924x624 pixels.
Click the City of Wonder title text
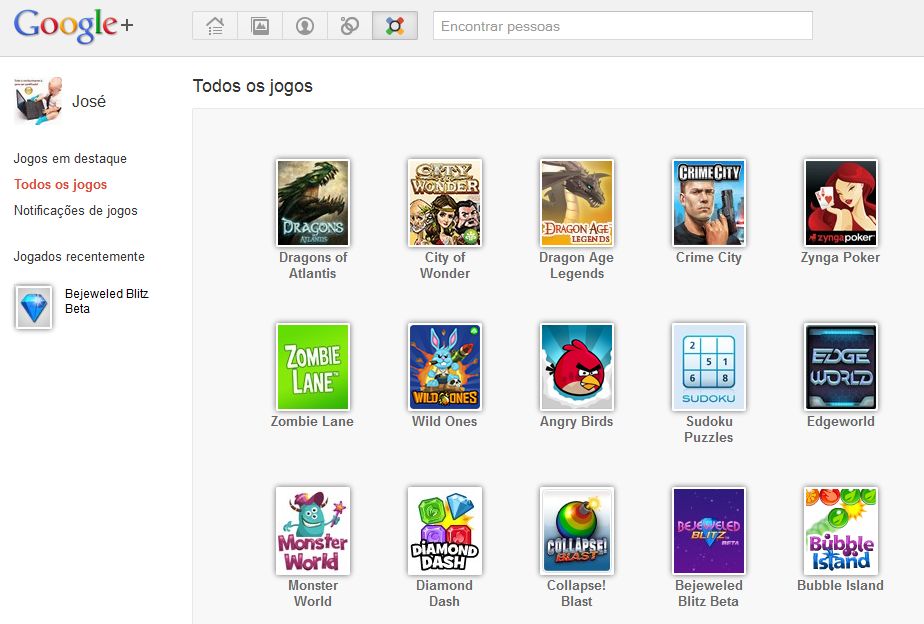coord(445,265)
